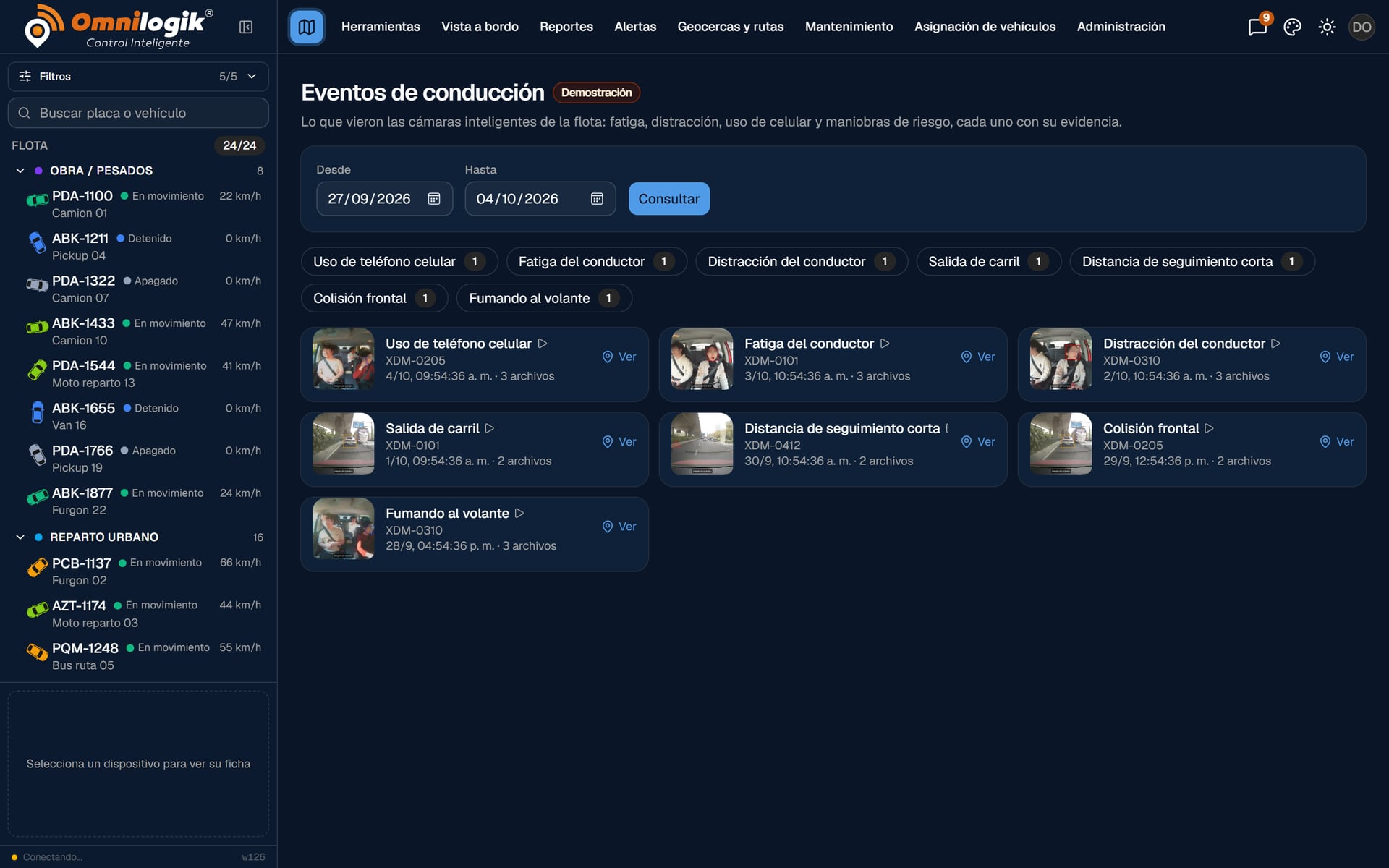The height and width of the screenshot is (868, 1389).
Task: Open the color theme palette icon
Action: pyautogui.click(x=1292, y=27)
